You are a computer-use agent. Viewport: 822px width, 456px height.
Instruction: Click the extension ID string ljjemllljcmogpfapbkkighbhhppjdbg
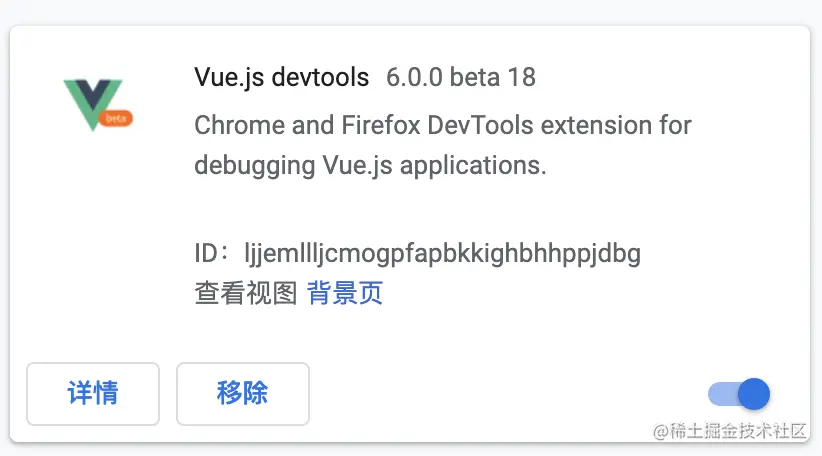[x=442, y=253]
